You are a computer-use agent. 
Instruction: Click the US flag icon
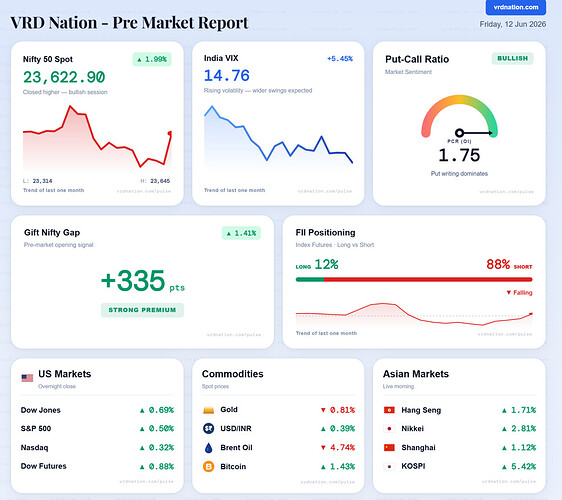pyautogui.click(x=27, y=378)
